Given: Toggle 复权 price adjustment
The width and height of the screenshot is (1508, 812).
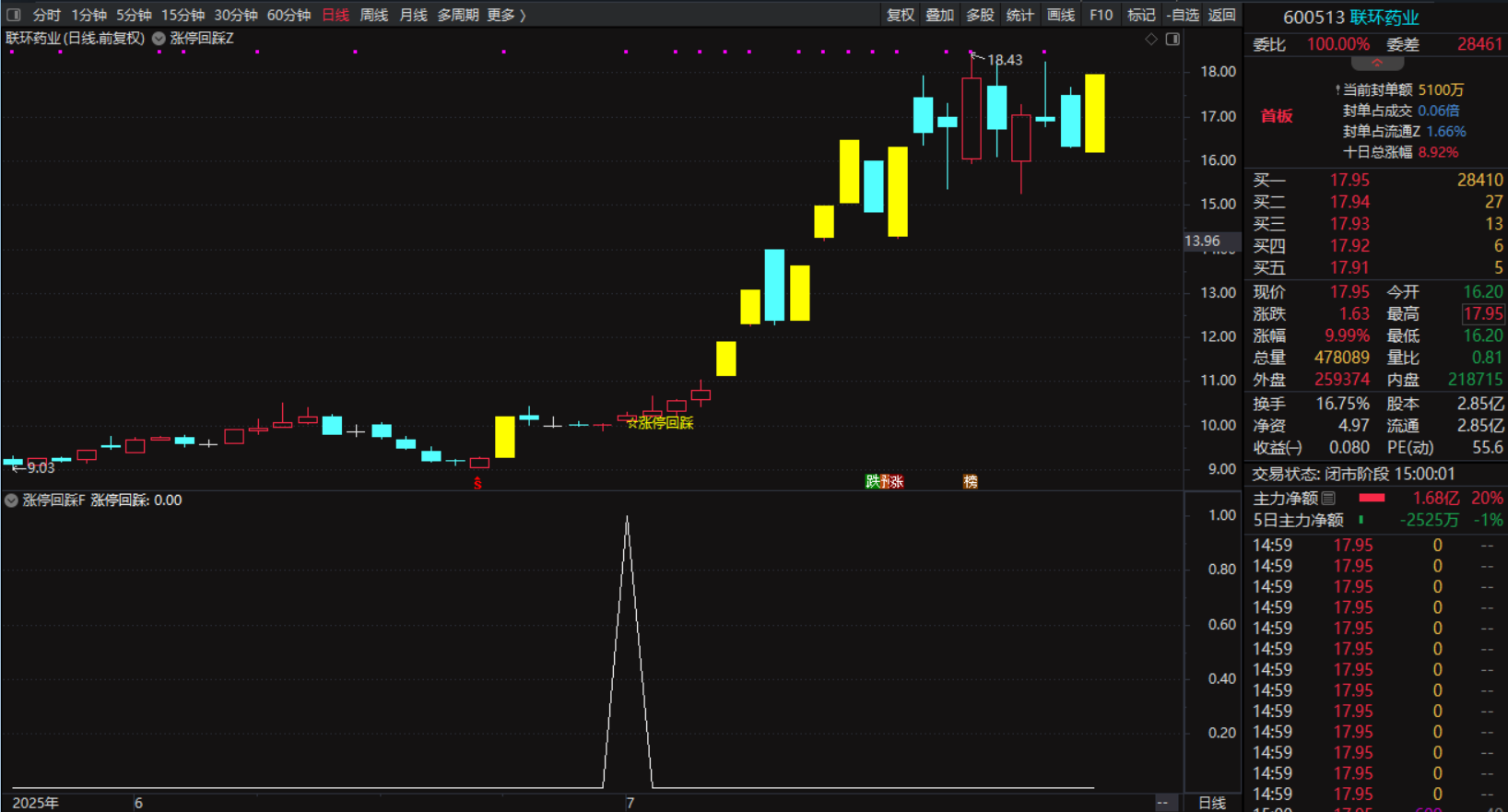Looking at the screenshot, I should coord(900,15).
